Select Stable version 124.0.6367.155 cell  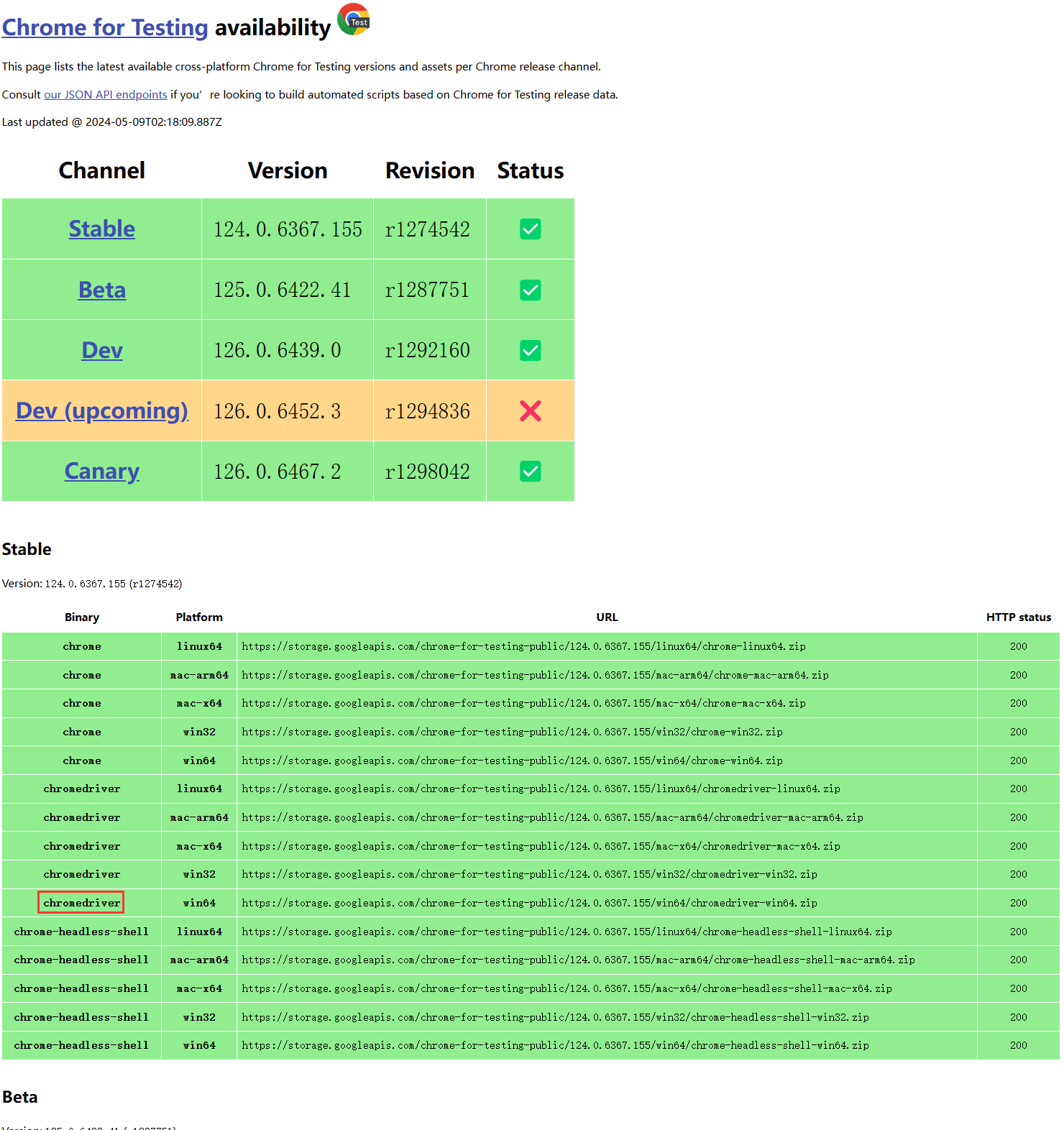(x=288, y=229)
